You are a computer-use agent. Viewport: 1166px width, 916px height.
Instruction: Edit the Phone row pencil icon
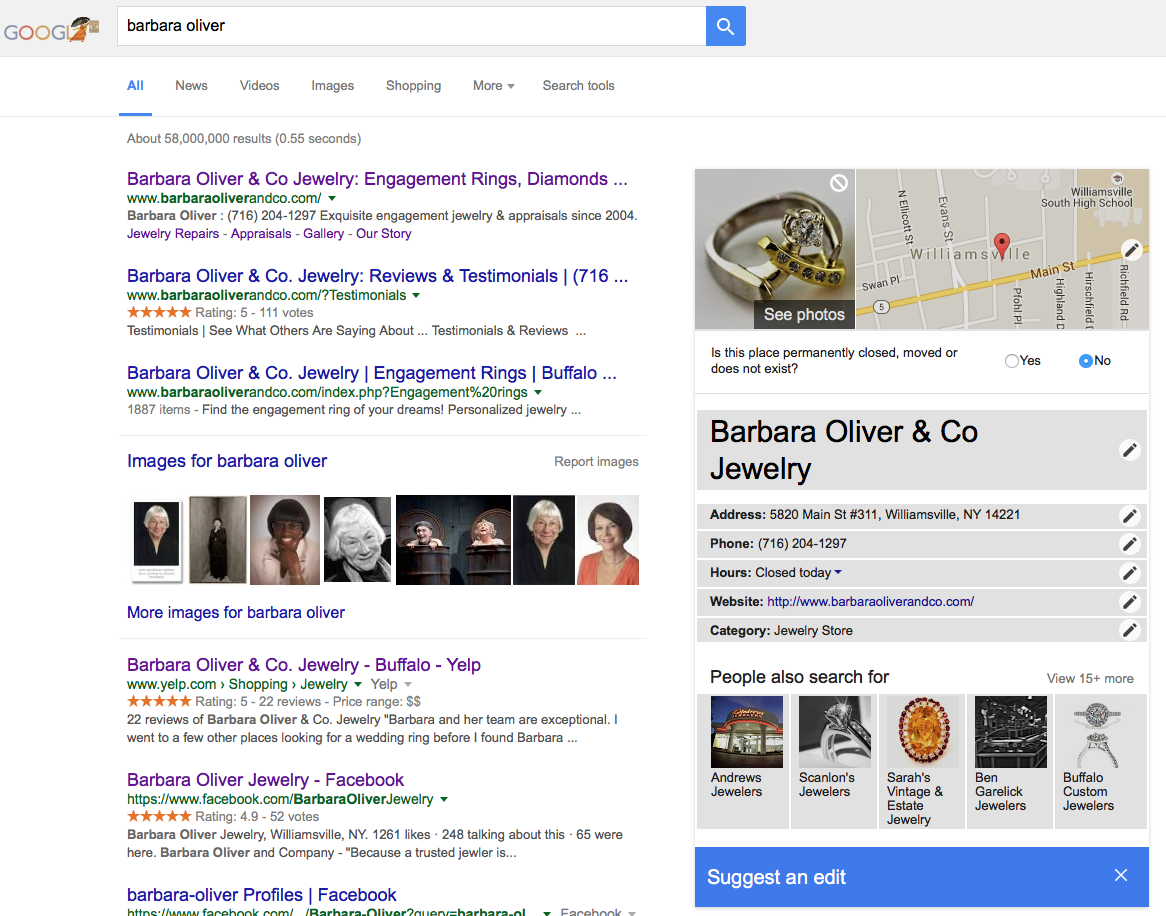[x=1130, y=544]
